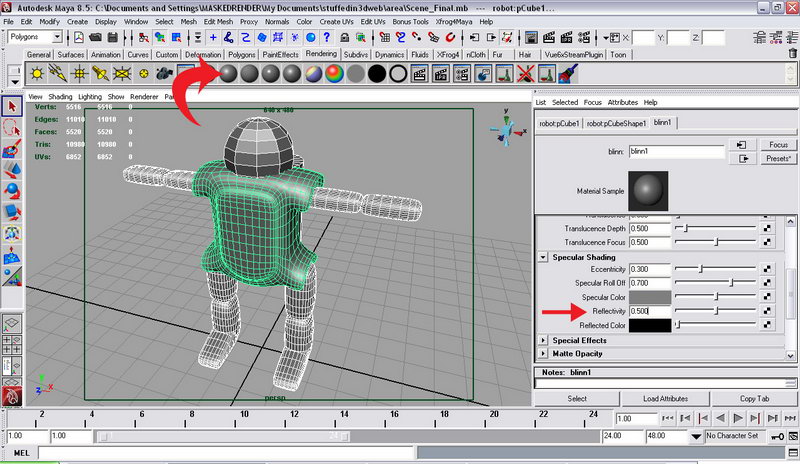800x464 pixels.
Task: Collapse the Specular Shading section
Action: 544,257
